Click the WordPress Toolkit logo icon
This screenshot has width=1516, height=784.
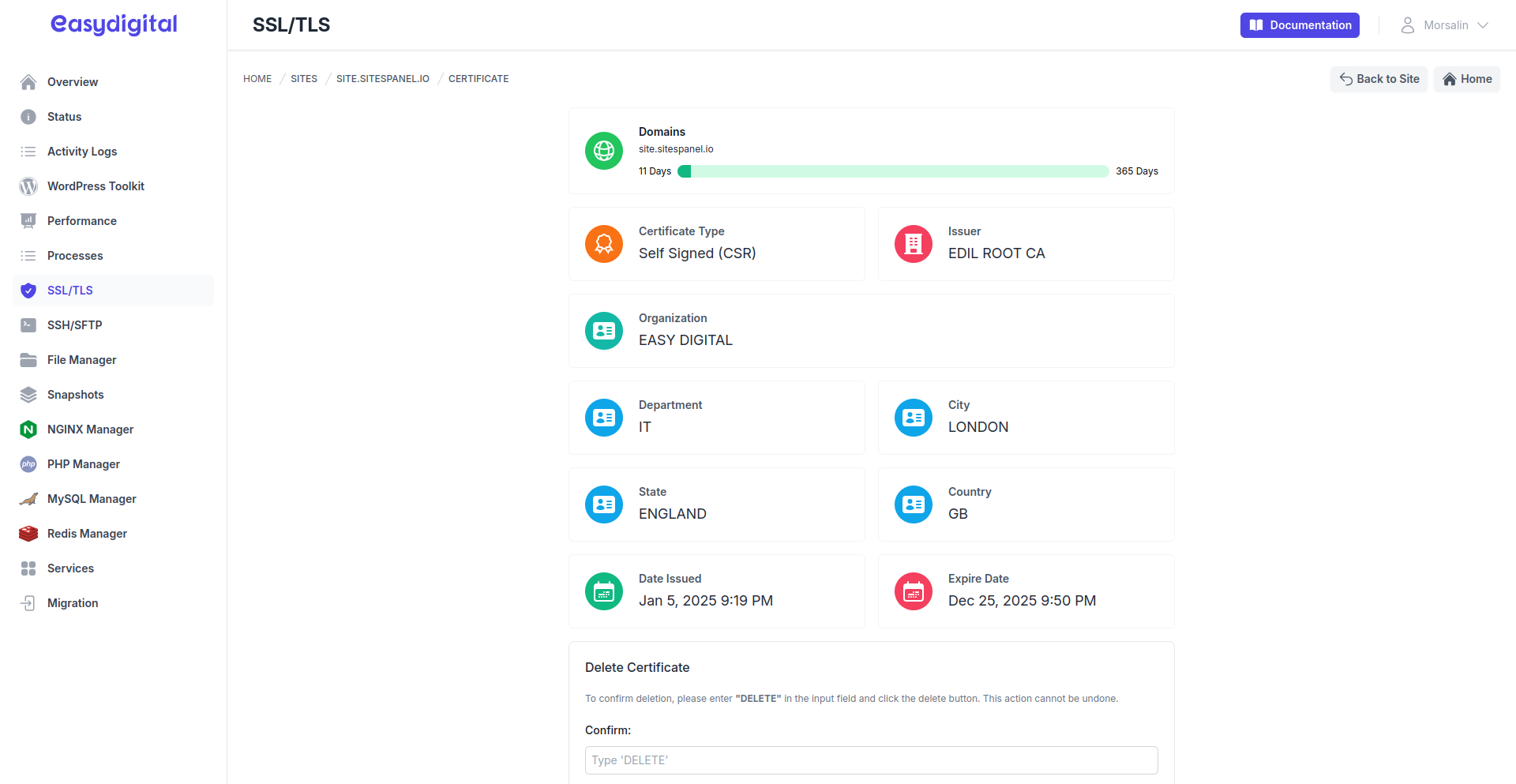coord(28,186)
